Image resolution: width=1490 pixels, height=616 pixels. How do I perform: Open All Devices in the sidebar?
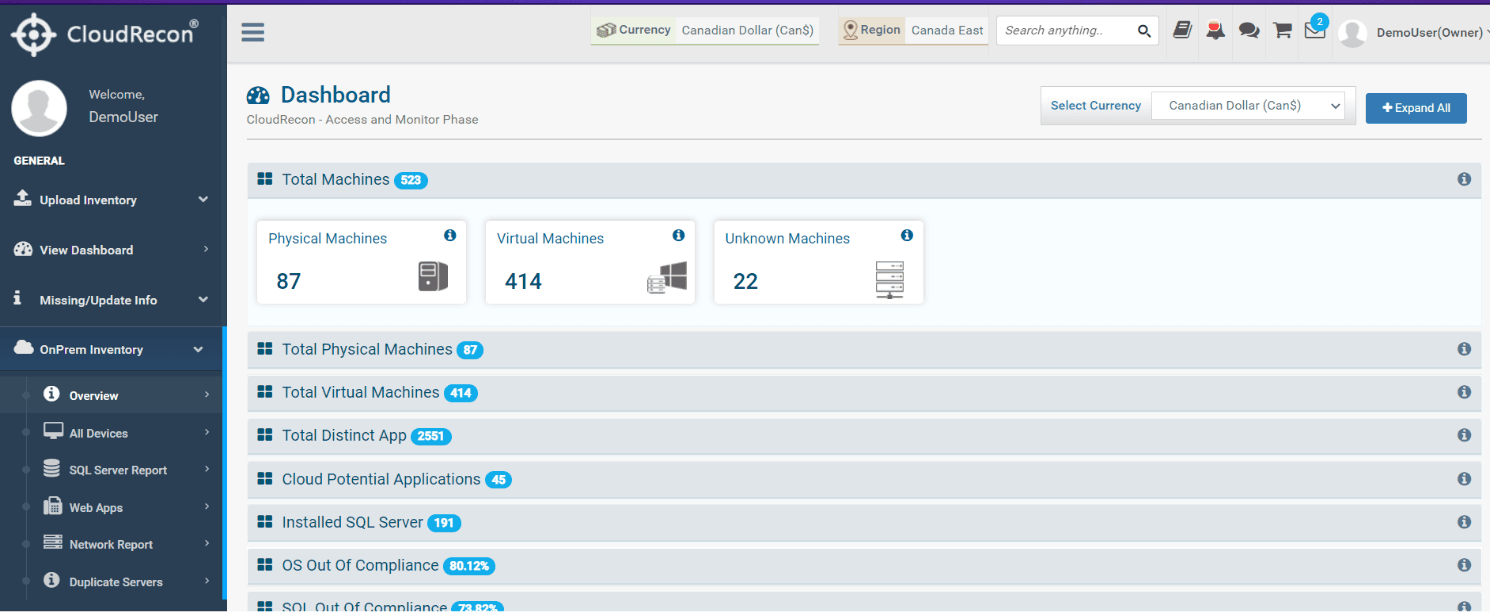[112, 433]
